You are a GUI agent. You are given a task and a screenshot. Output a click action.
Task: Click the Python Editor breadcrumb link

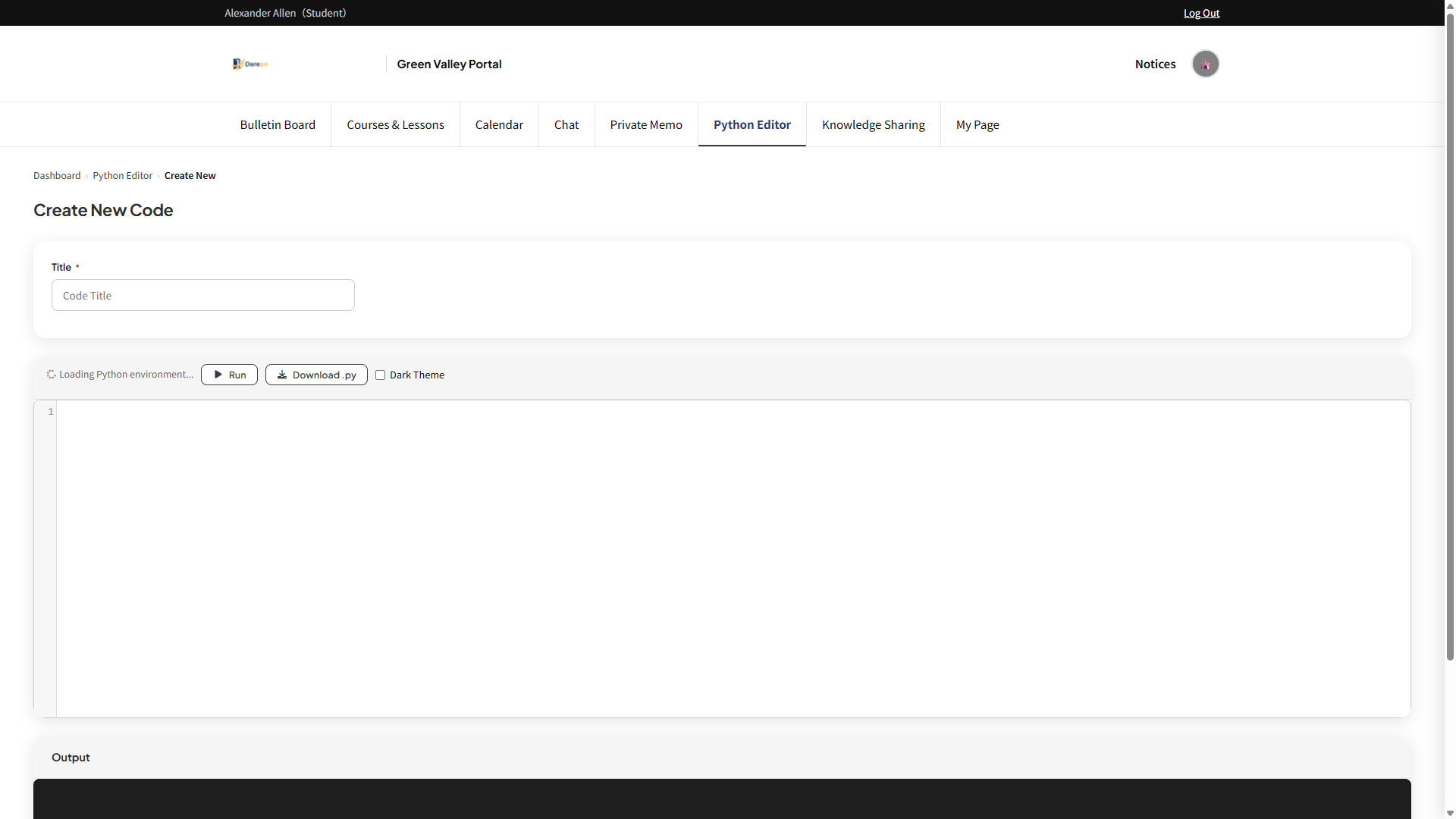tap(123, 175)
